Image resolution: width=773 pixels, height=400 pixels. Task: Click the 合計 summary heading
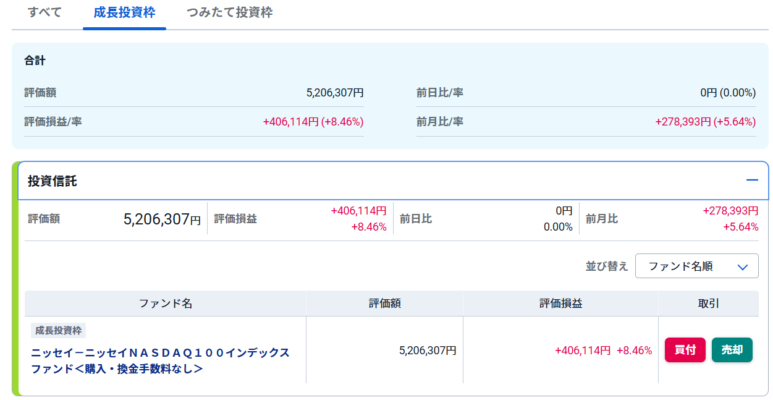click(35, 61)
